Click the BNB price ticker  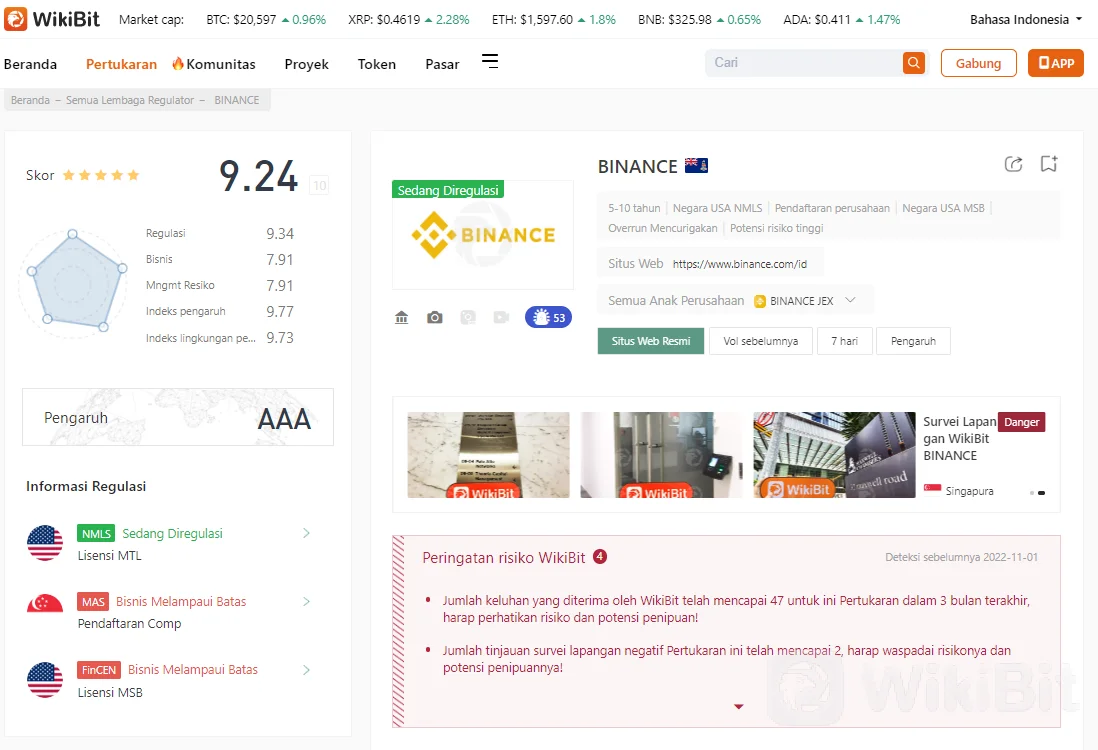click(700, 20)
